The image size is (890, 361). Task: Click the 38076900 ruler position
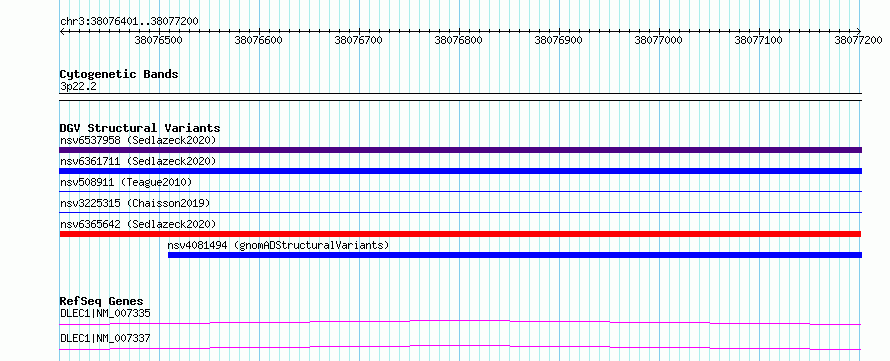tap(559, 40)
